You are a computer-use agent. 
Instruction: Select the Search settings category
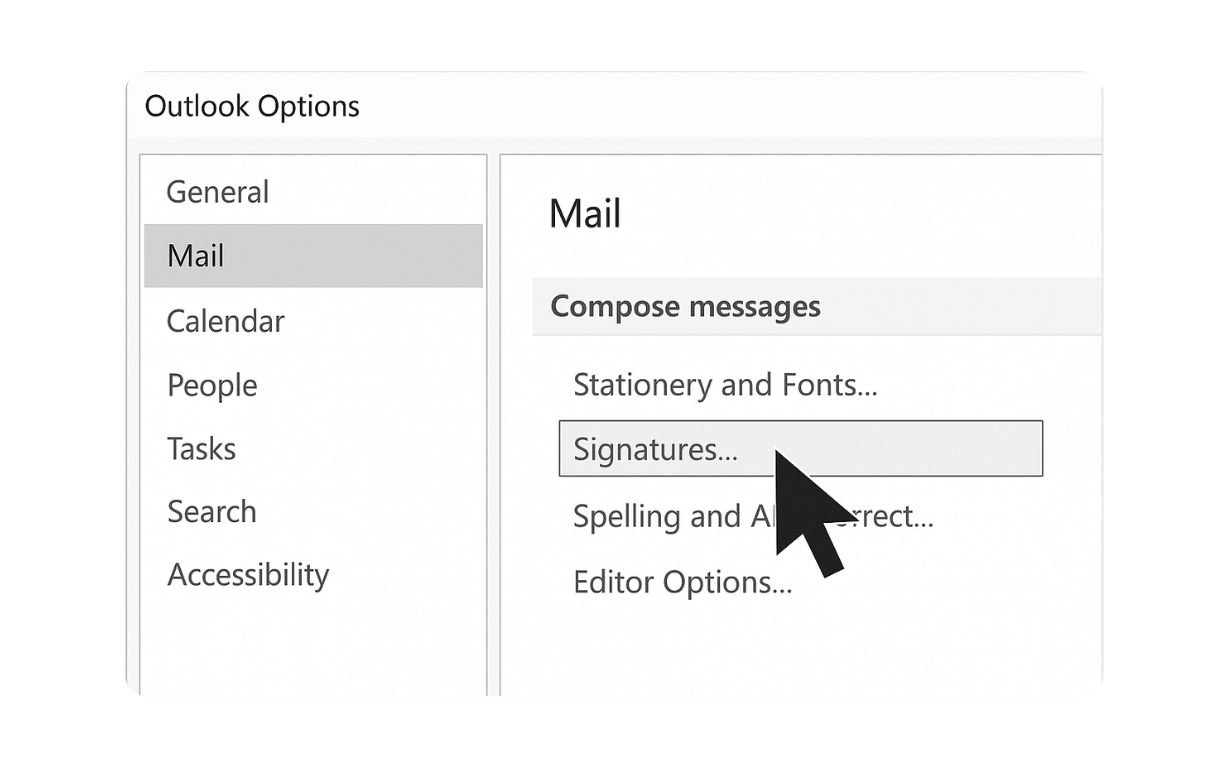212,512
